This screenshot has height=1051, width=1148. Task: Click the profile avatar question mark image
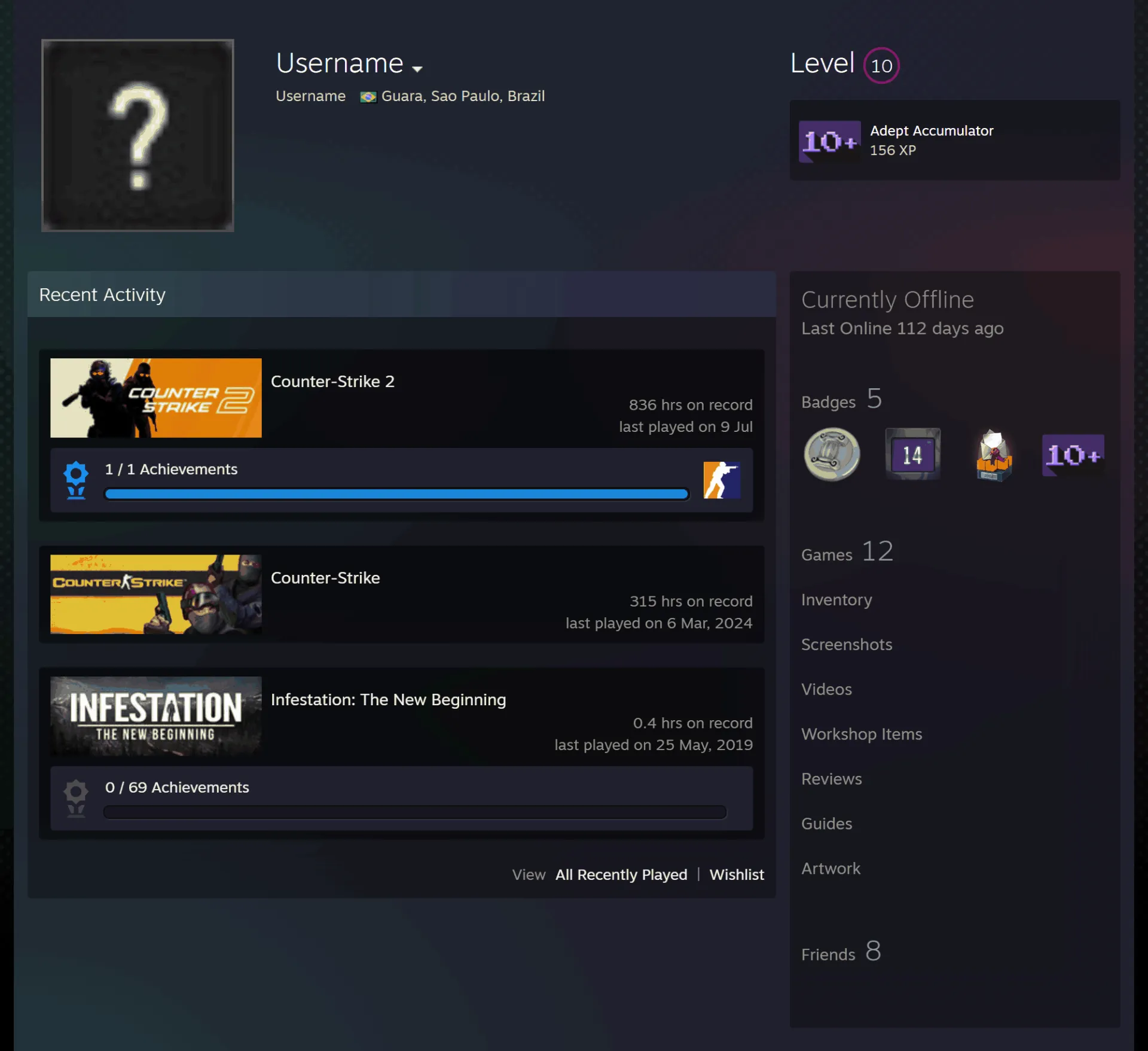tap(138, 135)
